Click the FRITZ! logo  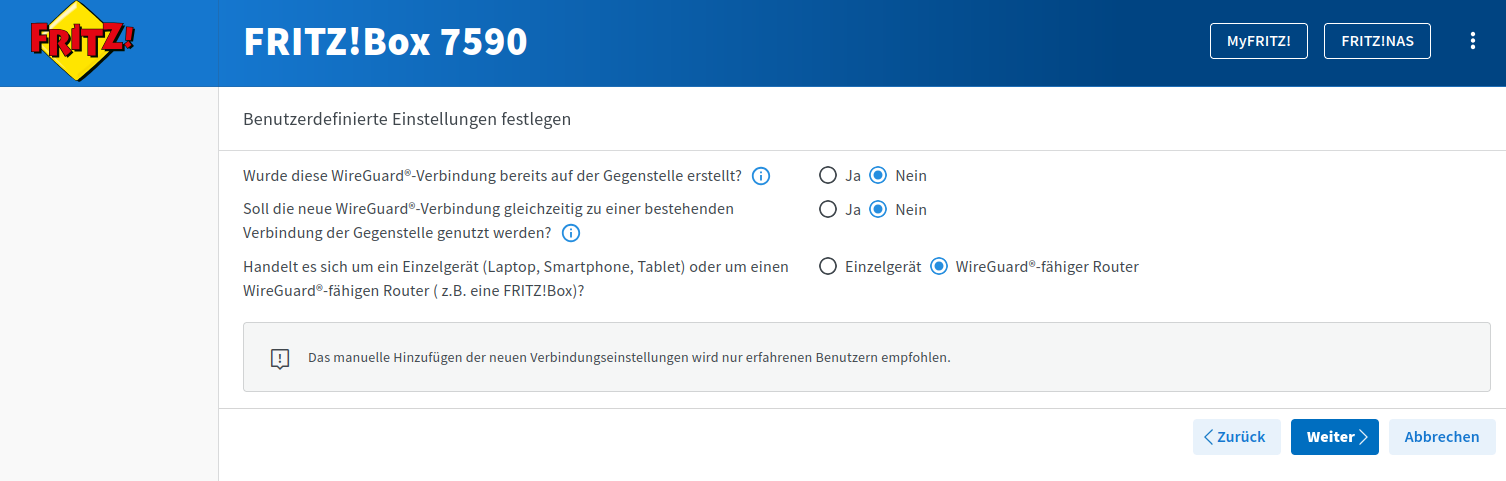coord(83,42)
